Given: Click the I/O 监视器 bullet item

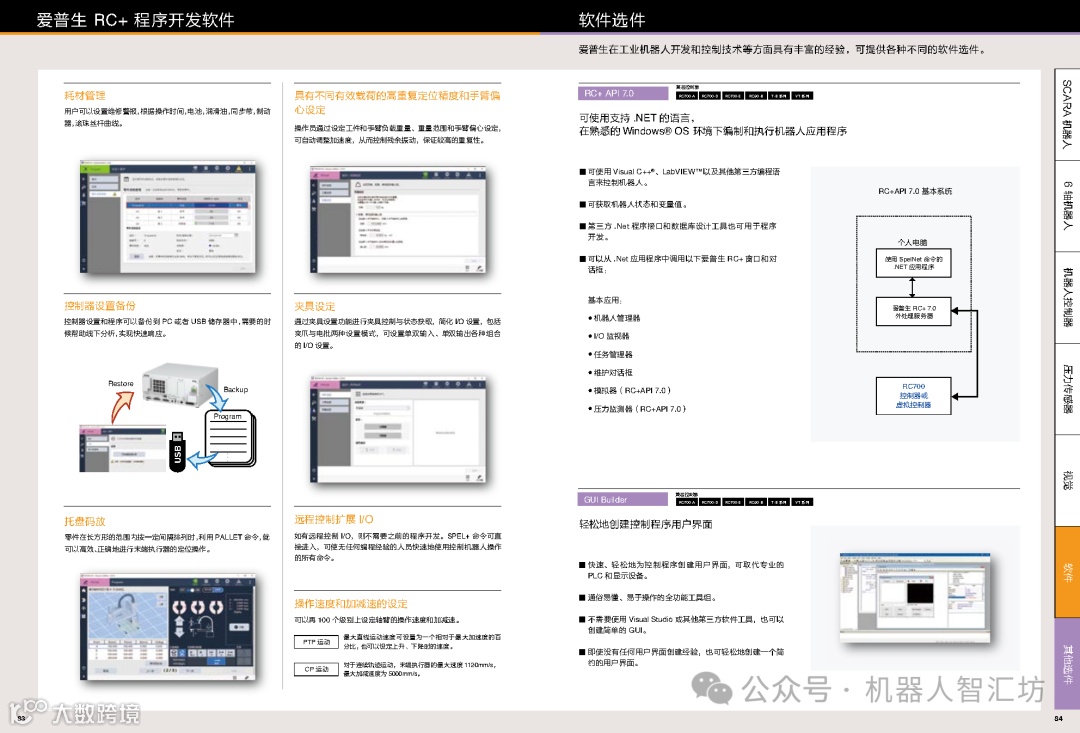Looking at the screenshot, I should click(x=609, y=336).
